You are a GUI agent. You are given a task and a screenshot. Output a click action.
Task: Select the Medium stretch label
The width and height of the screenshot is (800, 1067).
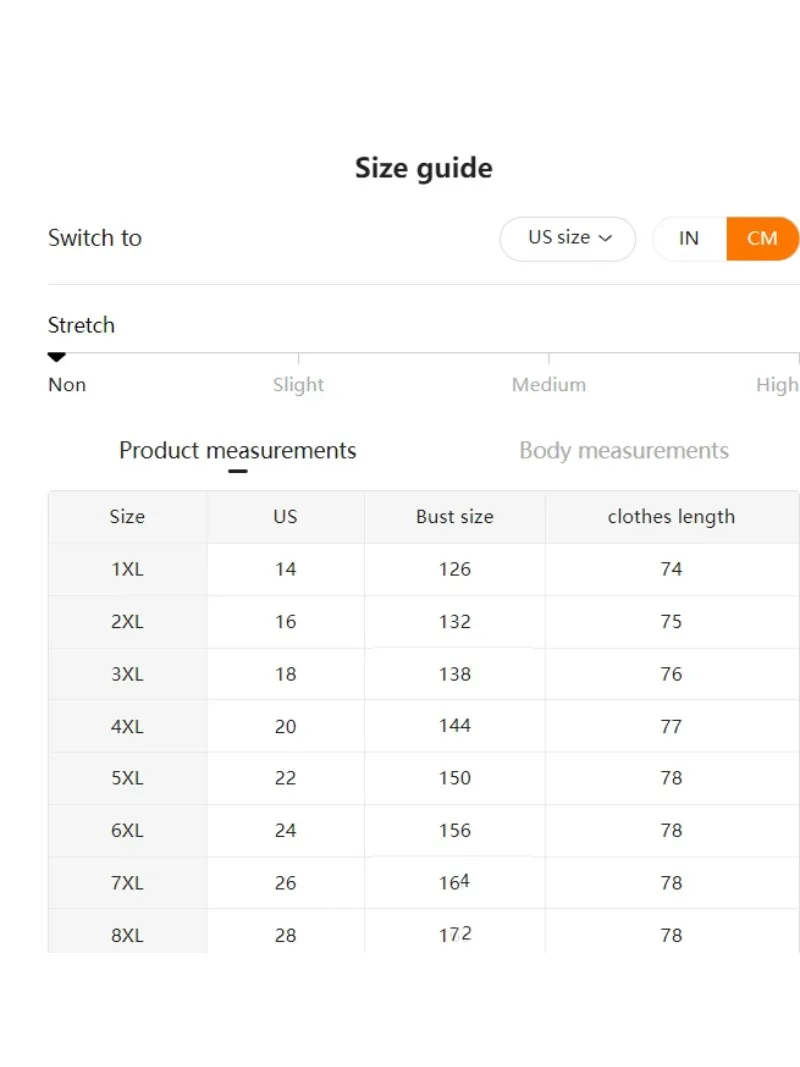tap(548, 384)
